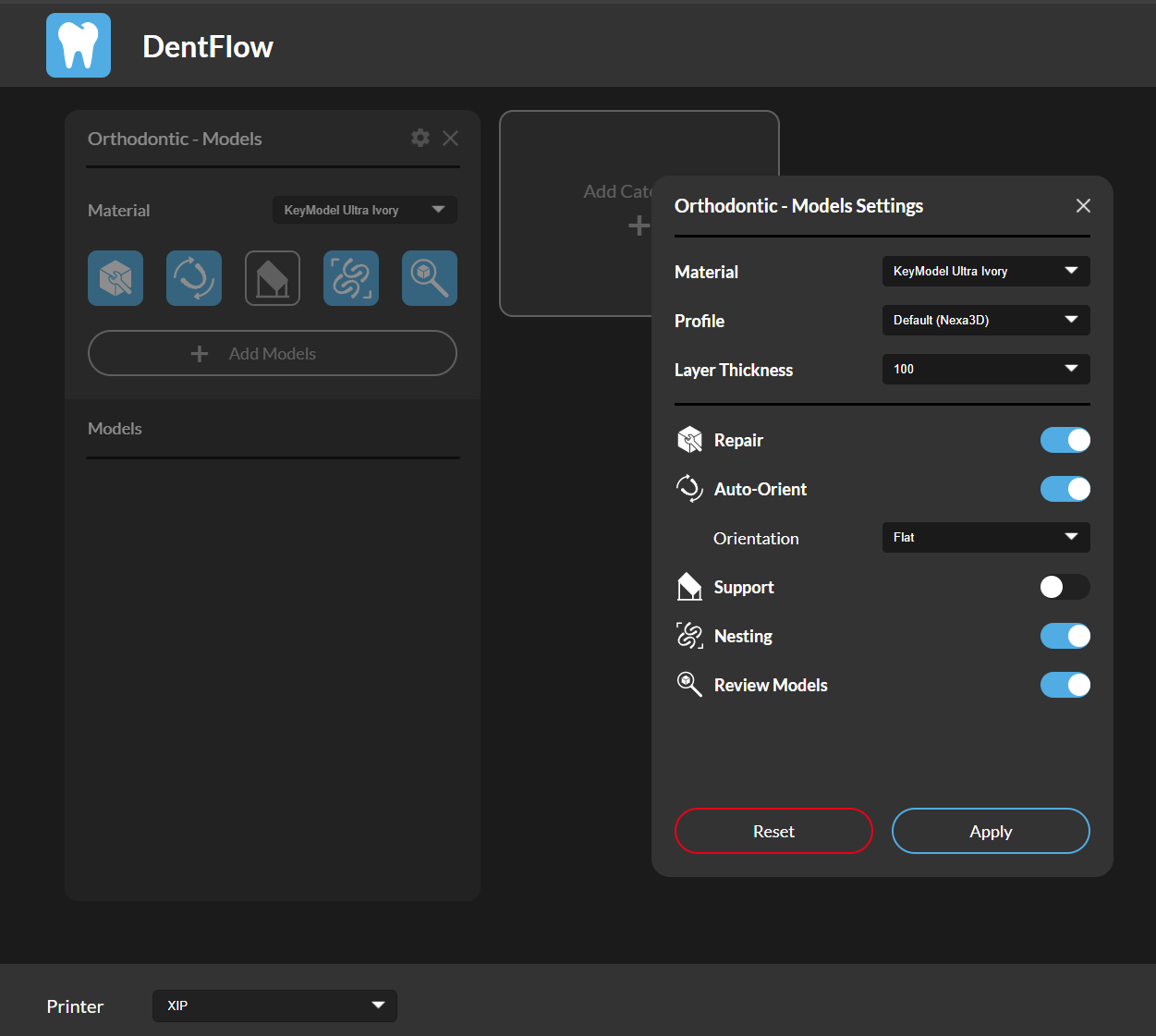This screenshot has width=1156, height=1036.
Task: Select the Nesting chain-link icon
Action: point(350,277)
